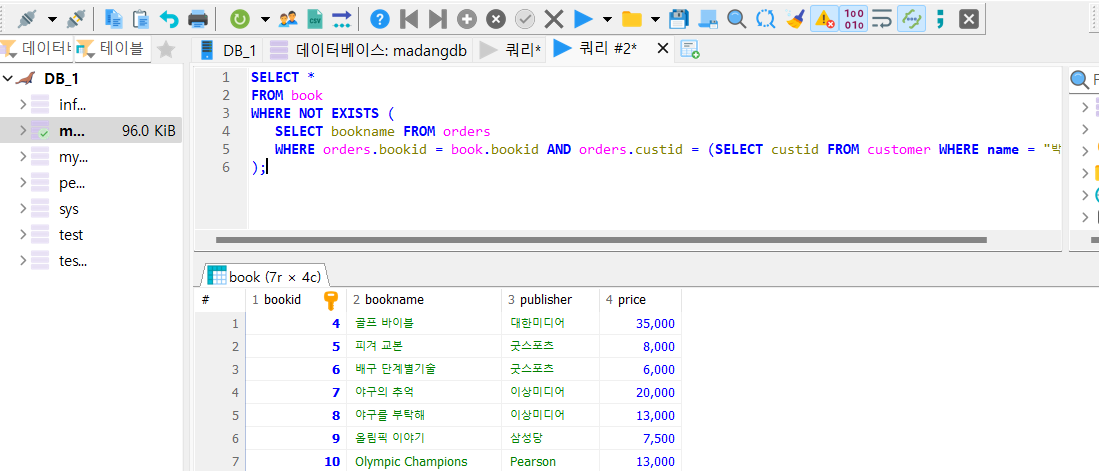Click the Replace text circular arrows icon
This screenshot has height=471, width=1099.
[765, 19]
